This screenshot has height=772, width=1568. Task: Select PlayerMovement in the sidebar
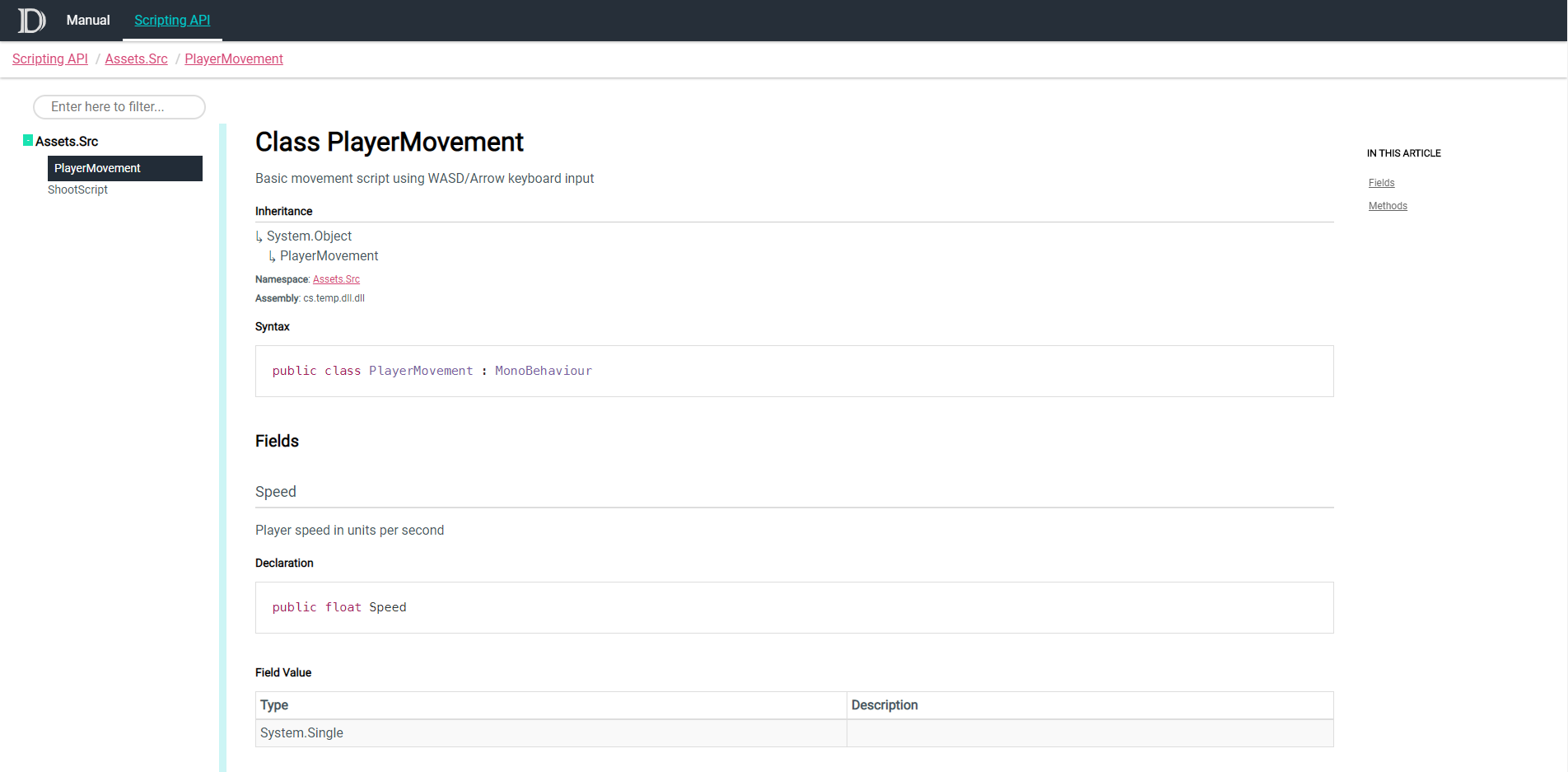tap(125, 168)
